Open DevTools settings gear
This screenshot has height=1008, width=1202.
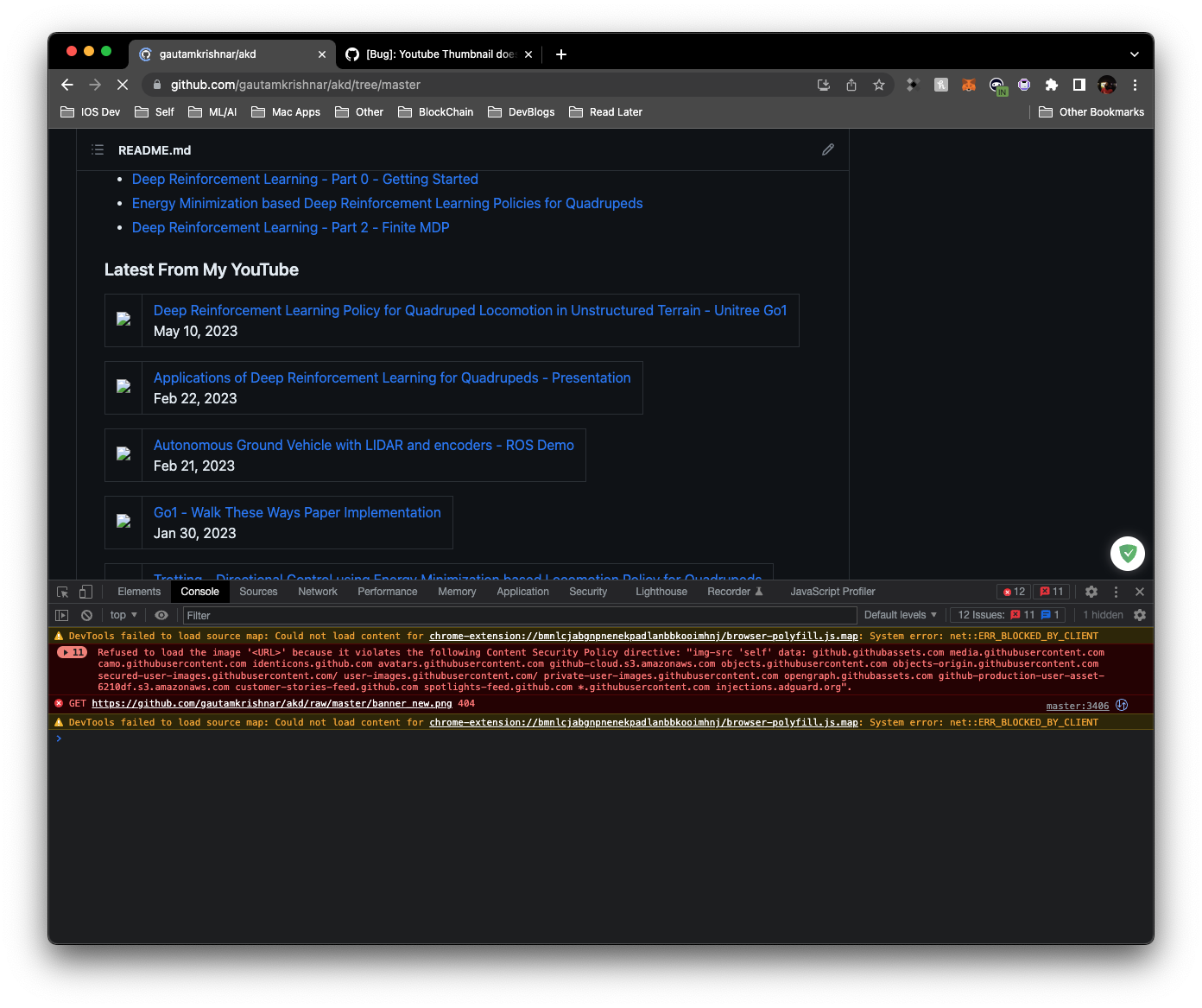tap(1091, 591)
